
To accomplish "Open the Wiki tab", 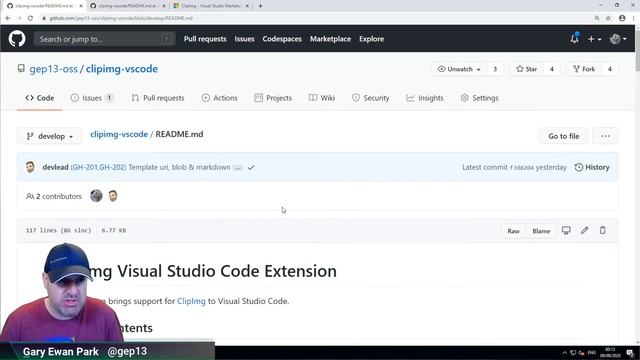I will tap(322, 98).
